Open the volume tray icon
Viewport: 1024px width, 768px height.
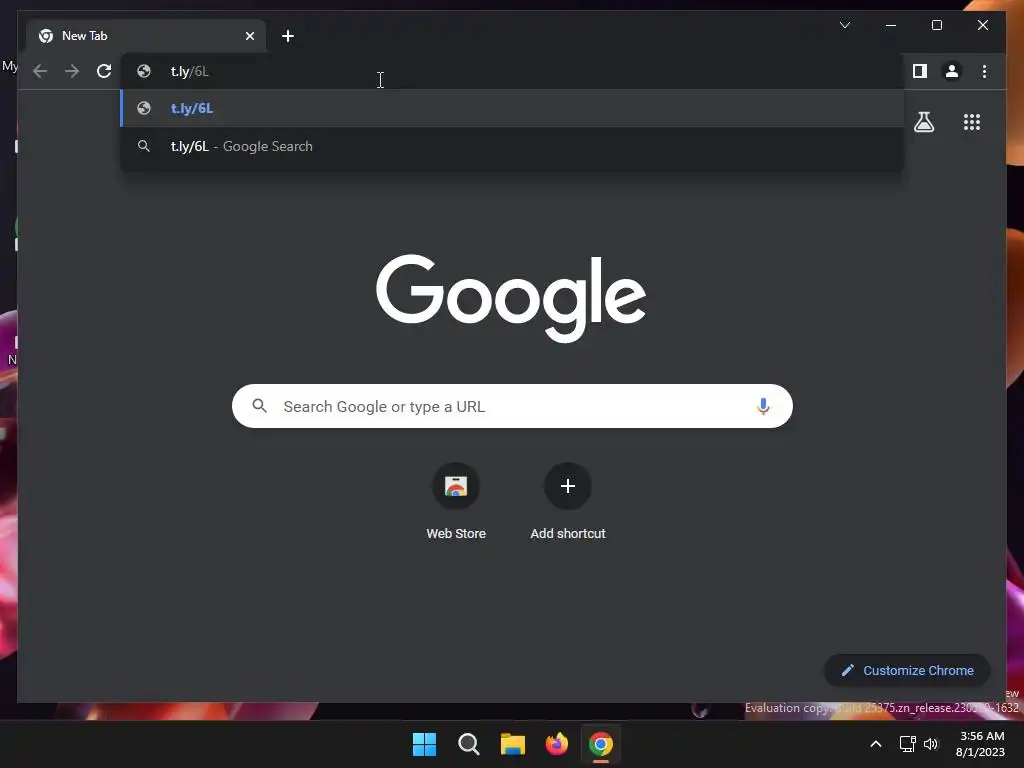tap(931, 744)
